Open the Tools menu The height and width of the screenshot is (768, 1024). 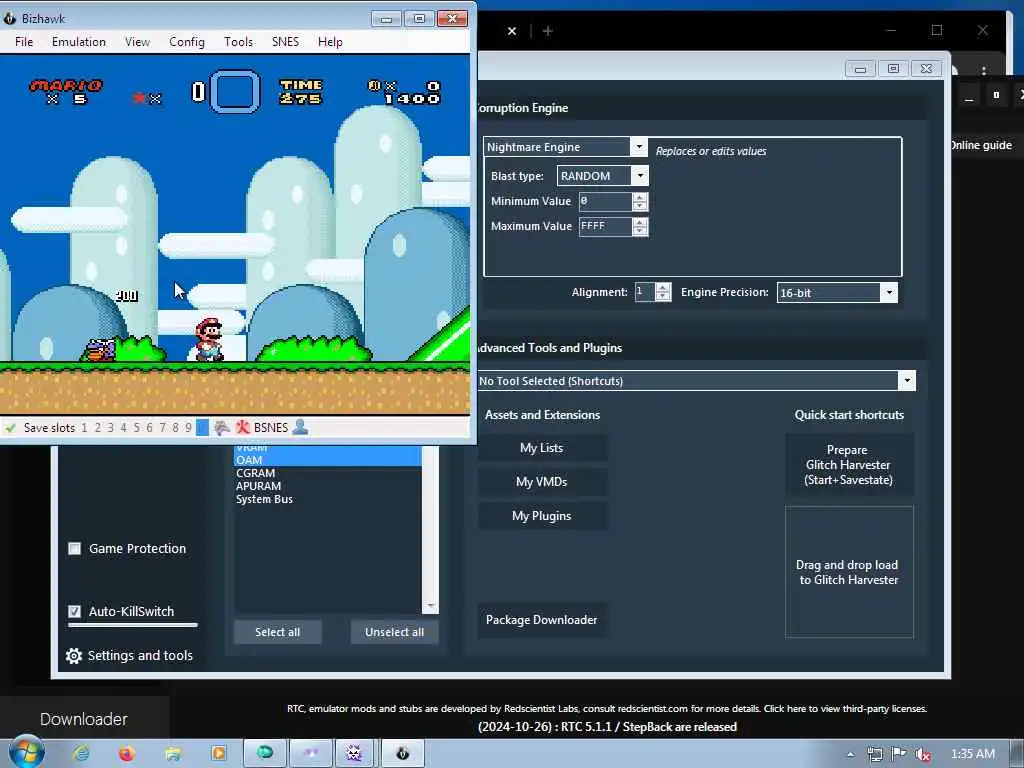pos(238,42)
